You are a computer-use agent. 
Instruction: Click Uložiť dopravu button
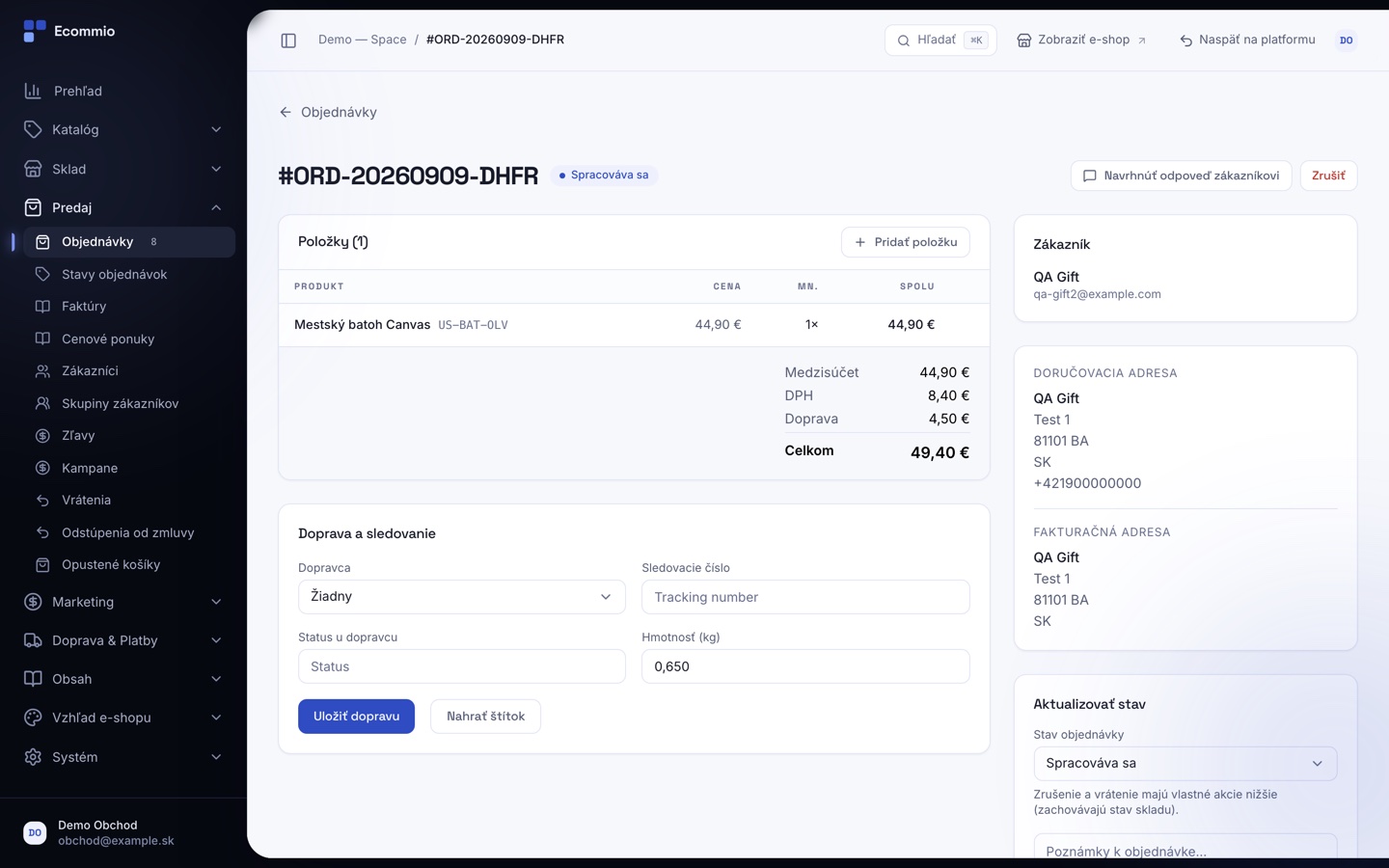(356, 717)
